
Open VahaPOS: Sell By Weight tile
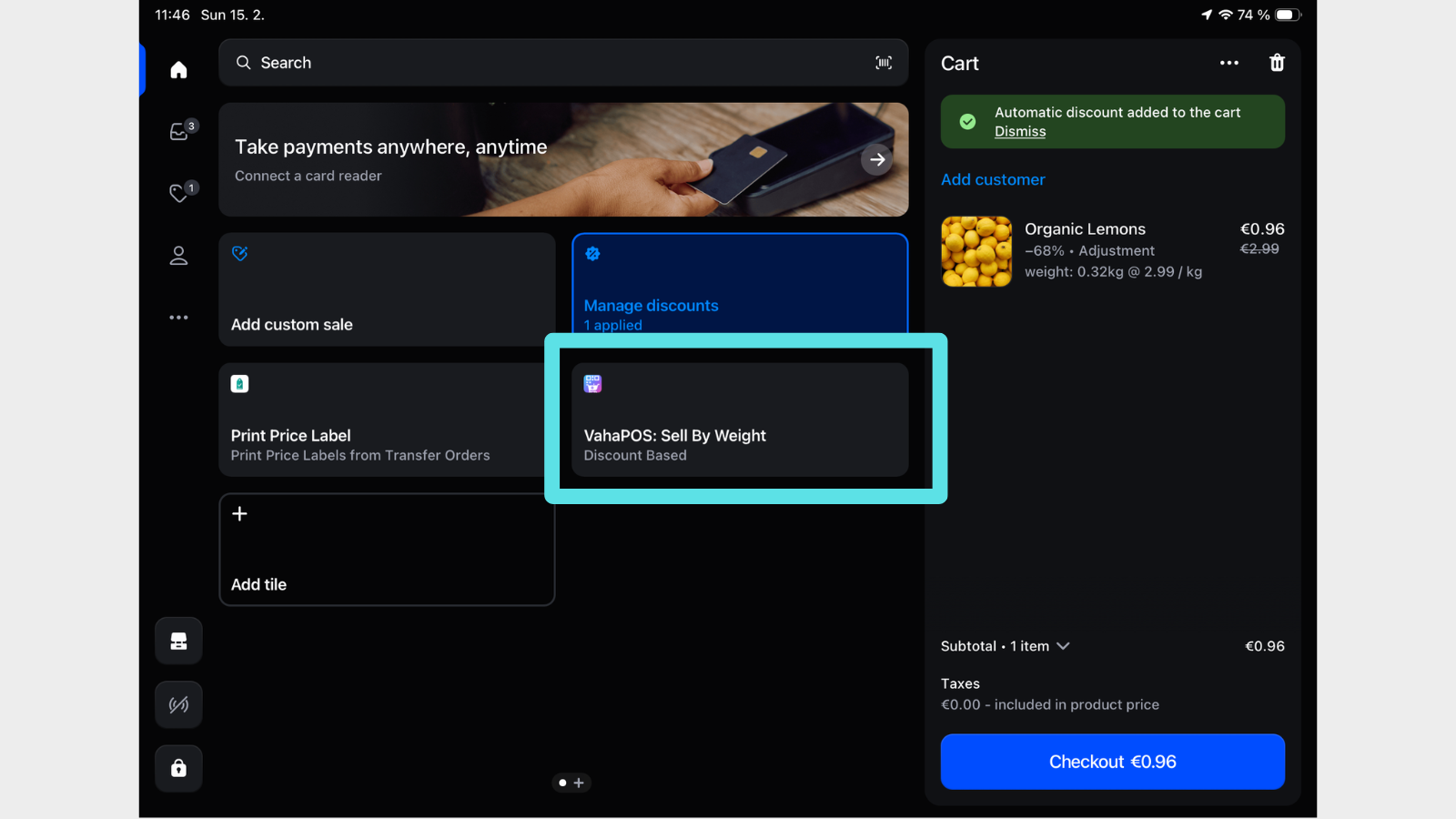(740, 420)
